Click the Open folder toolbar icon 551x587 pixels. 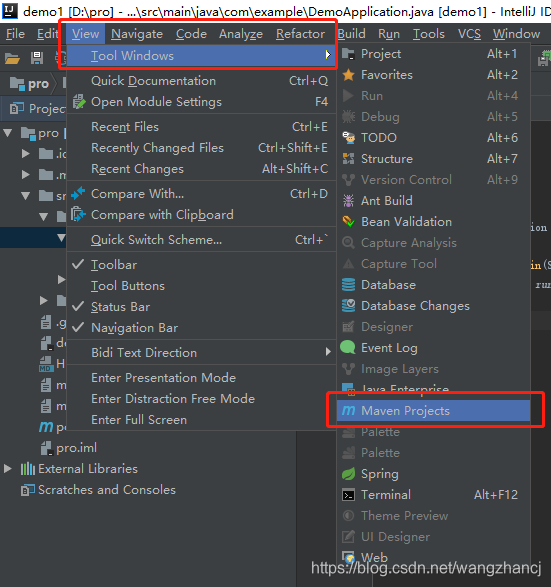pos(12,58)
